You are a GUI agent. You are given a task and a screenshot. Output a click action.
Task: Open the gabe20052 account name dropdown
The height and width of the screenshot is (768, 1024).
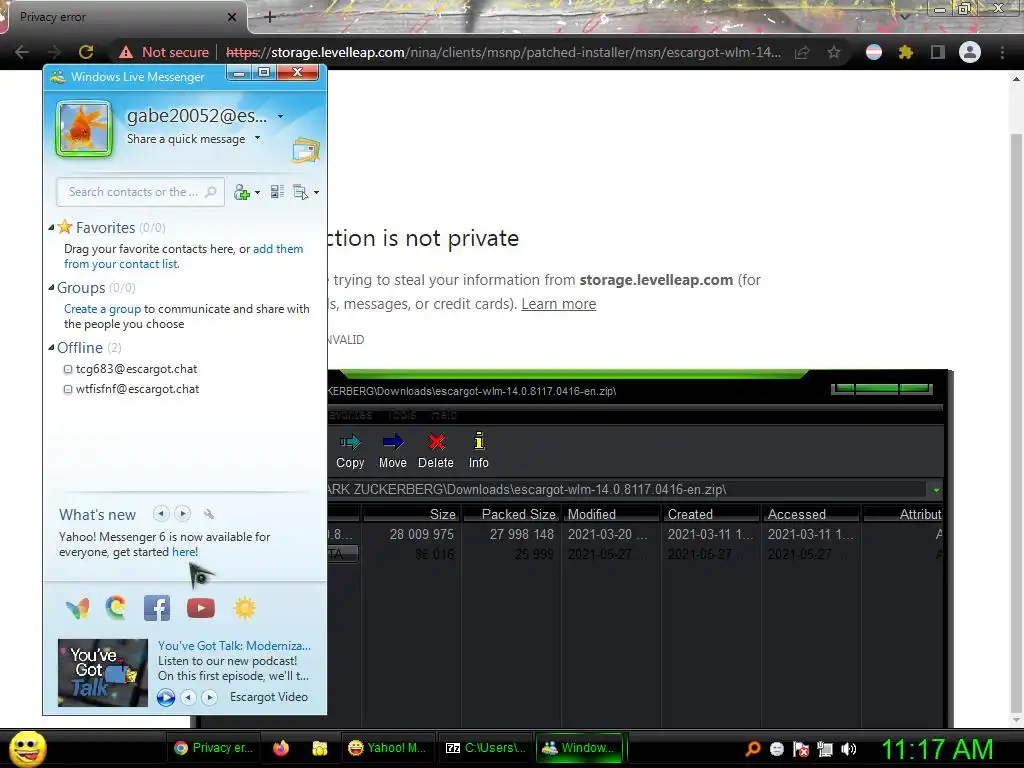[x=281, y=116]
